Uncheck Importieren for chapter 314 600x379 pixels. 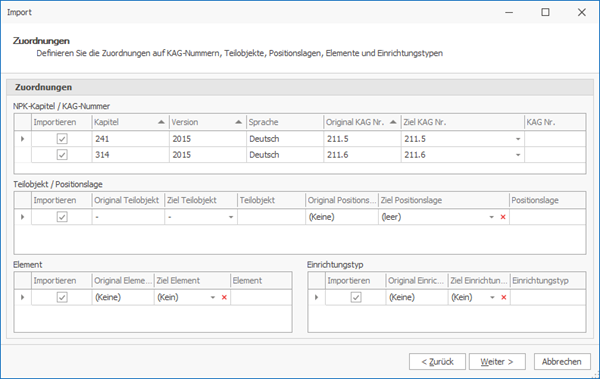pos(62,155)
